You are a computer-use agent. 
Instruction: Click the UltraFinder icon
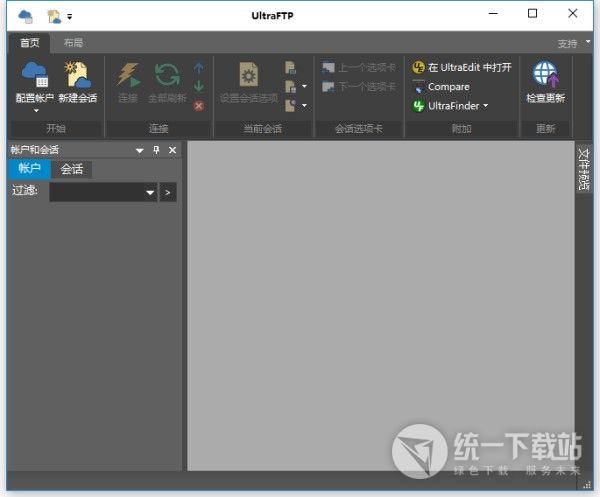point(418,106)
